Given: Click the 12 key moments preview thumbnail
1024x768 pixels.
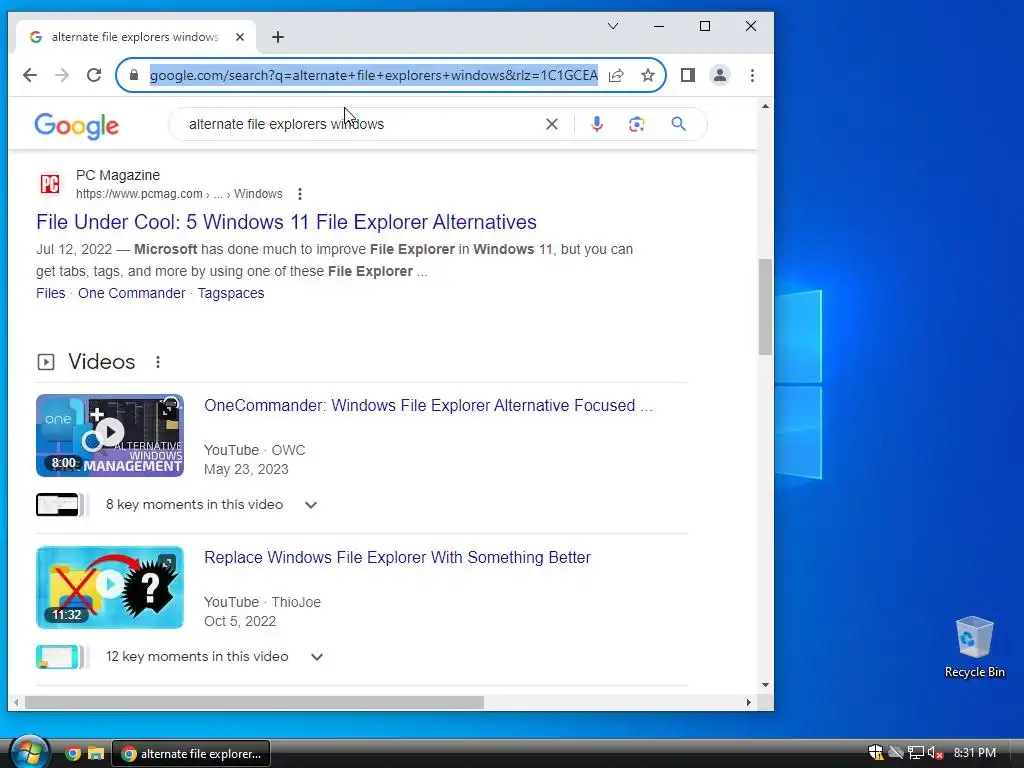Looking at the screenshot, I should pyautogui.click(x=61, y=657).
